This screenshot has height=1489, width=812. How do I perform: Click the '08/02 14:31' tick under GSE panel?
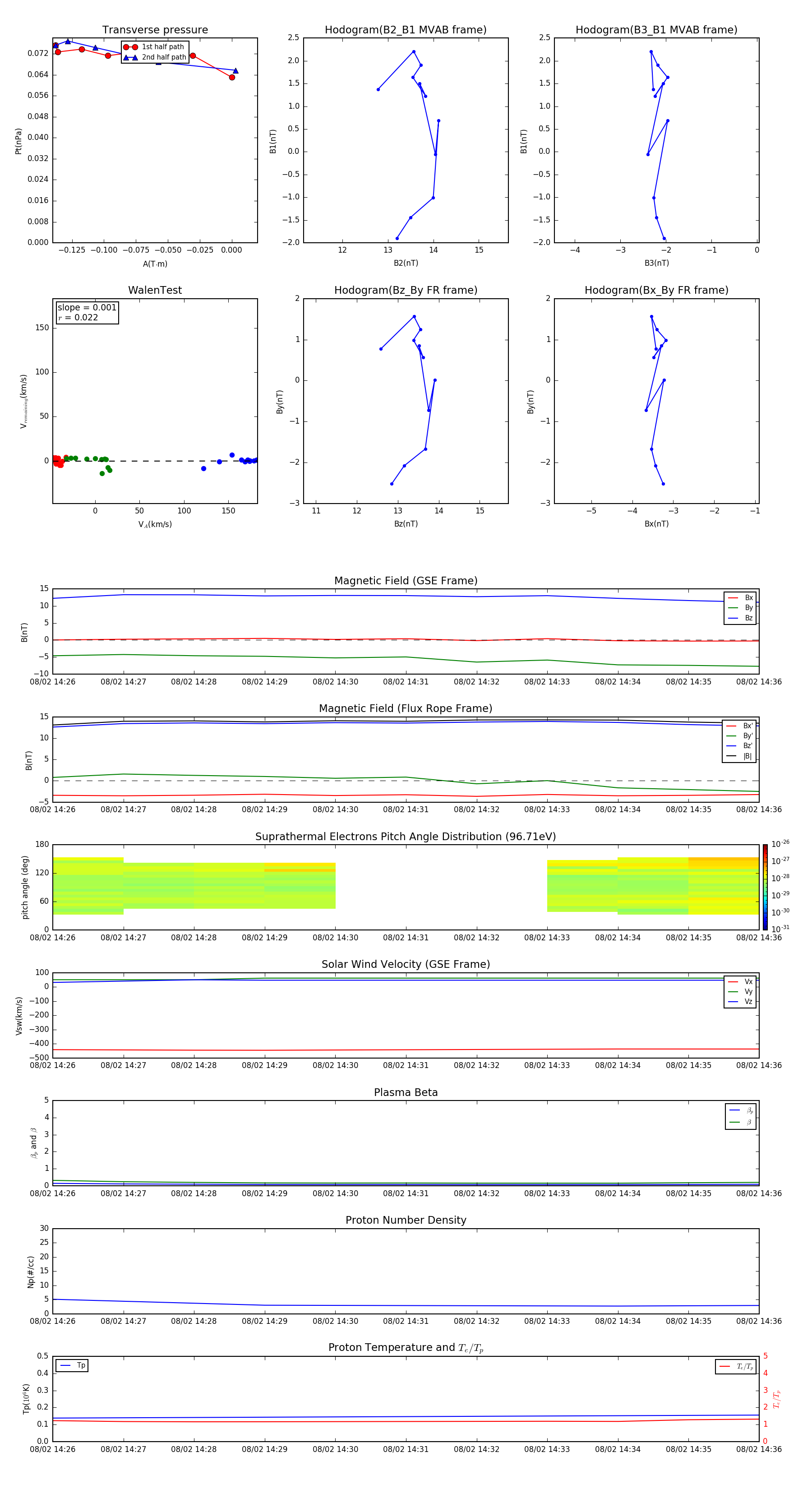[406, 682]
